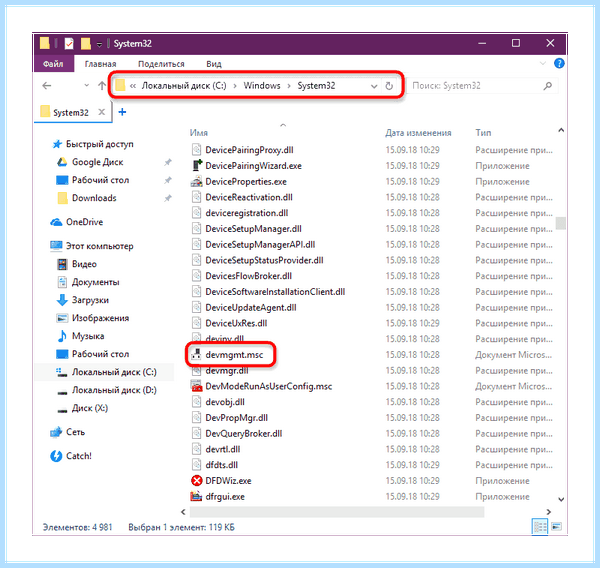Open recent locations dropdown arrow
The image size is (600, 568).
pos(86,85)
